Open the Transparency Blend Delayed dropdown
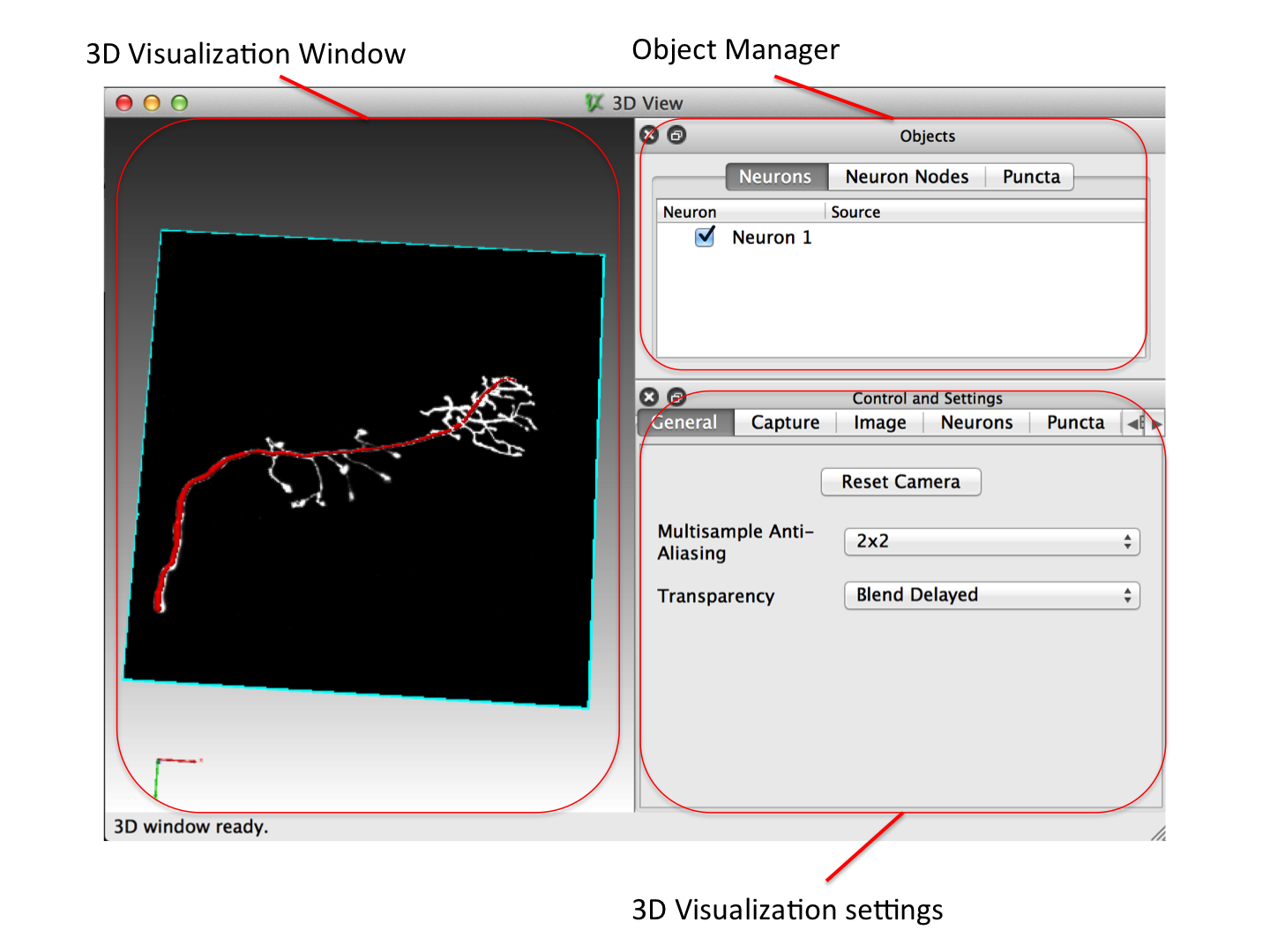This screenshot has width=1270, height=952. coord(992,595)
